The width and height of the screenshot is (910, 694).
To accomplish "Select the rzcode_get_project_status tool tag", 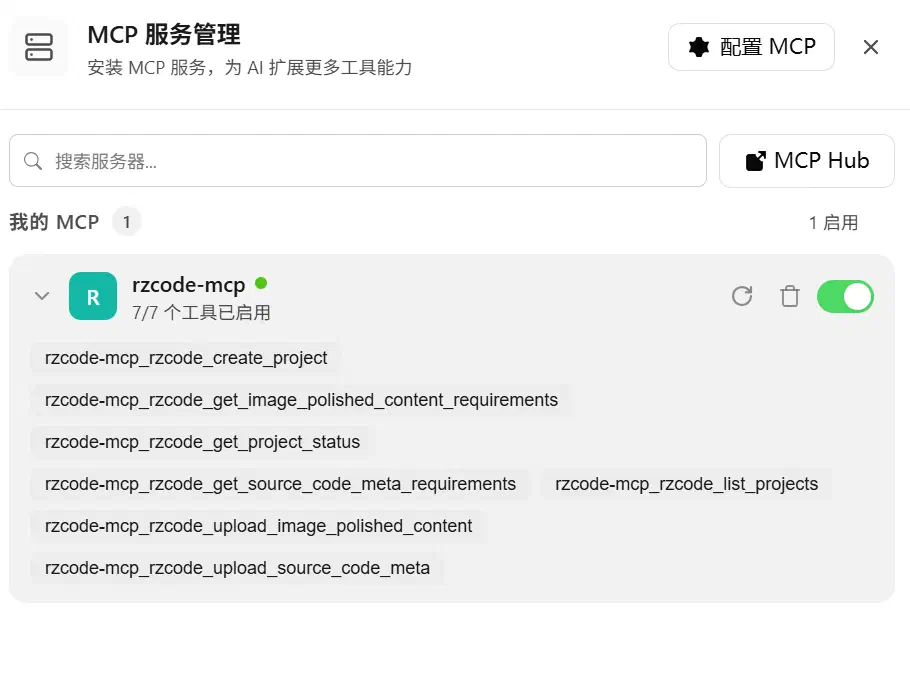I will (202, 442).
